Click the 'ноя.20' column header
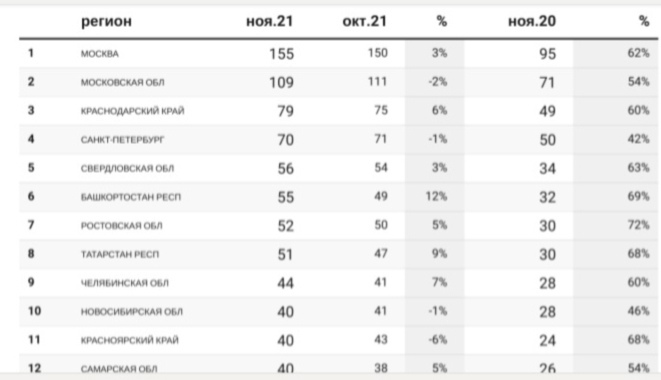Screen dimensions: 661x380 (x=532, y=21)
